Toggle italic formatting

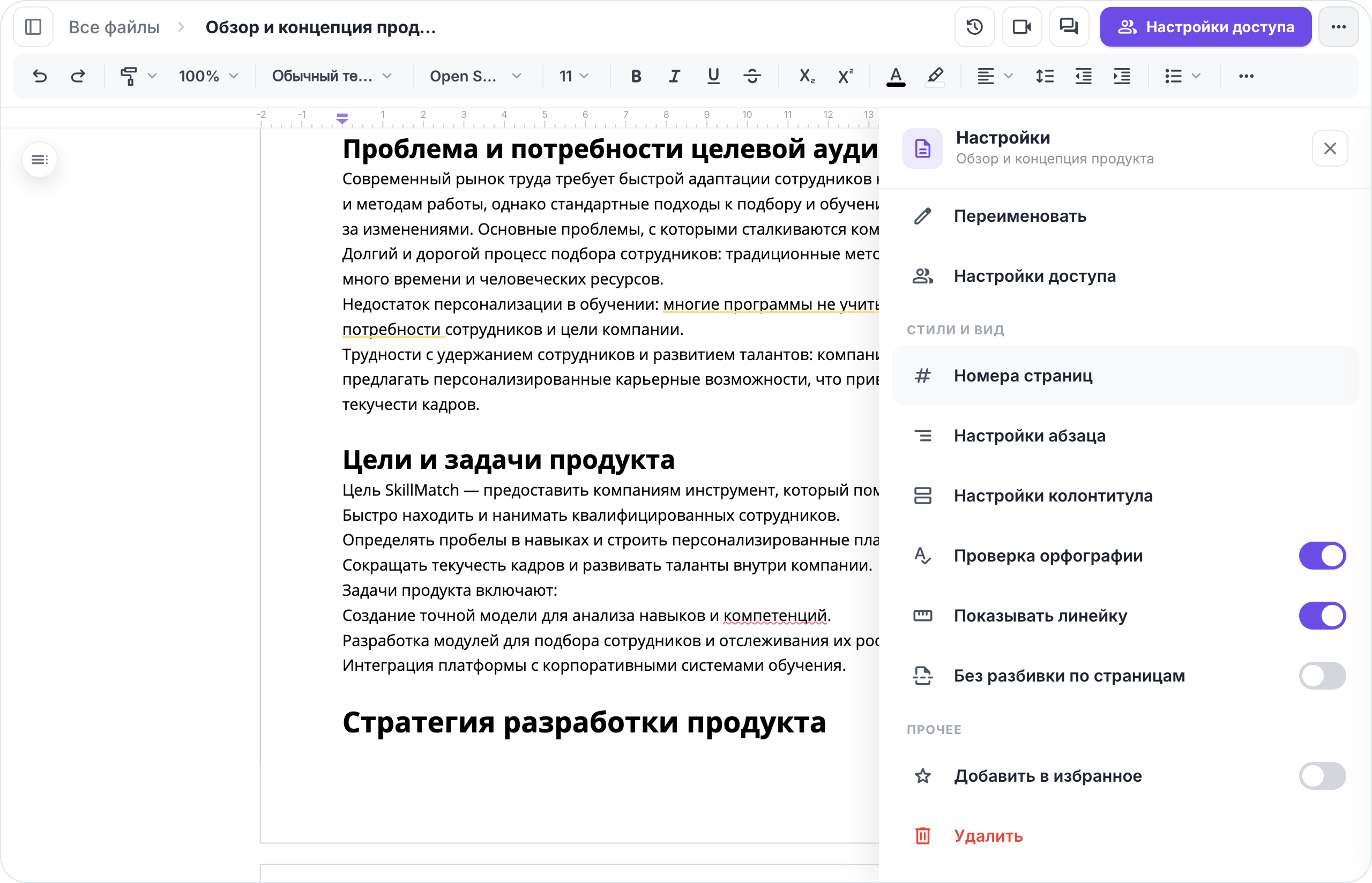click(x=674, y=76)
